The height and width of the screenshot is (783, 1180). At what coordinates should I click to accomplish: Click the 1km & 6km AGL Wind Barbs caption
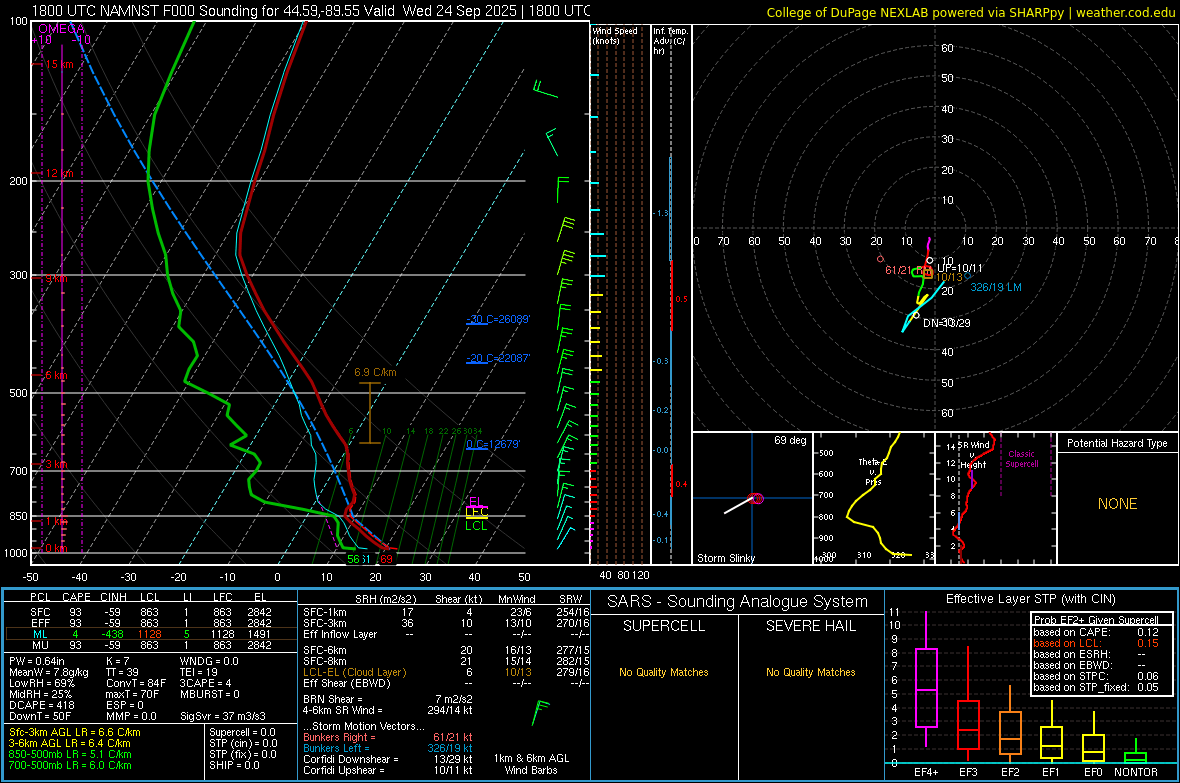coord(531,764)
